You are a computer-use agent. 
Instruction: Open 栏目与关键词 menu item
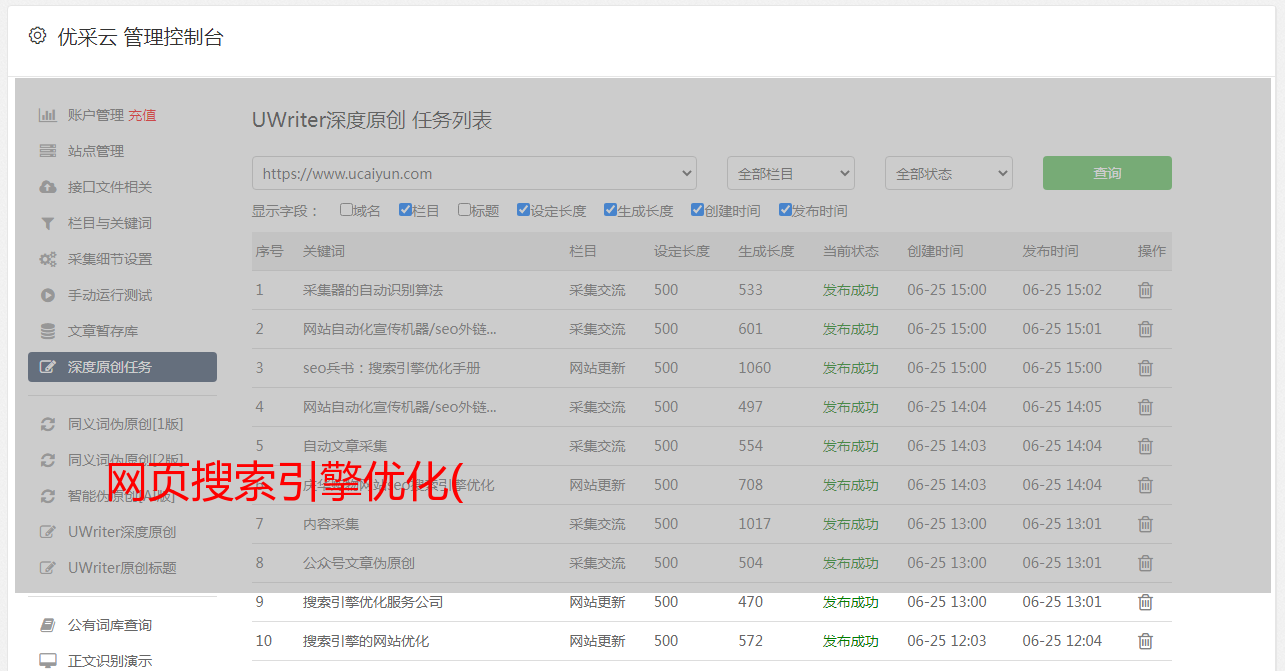[110, 223]
